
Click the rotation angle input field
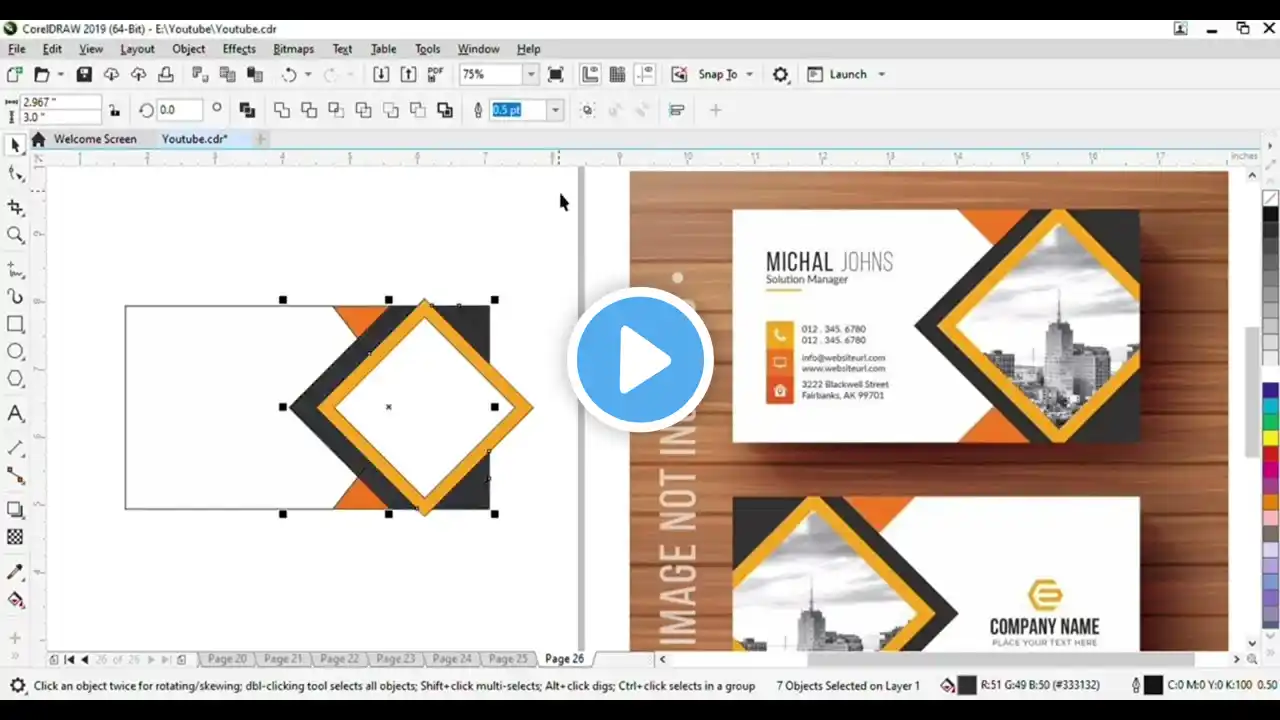tap(179, 110)
